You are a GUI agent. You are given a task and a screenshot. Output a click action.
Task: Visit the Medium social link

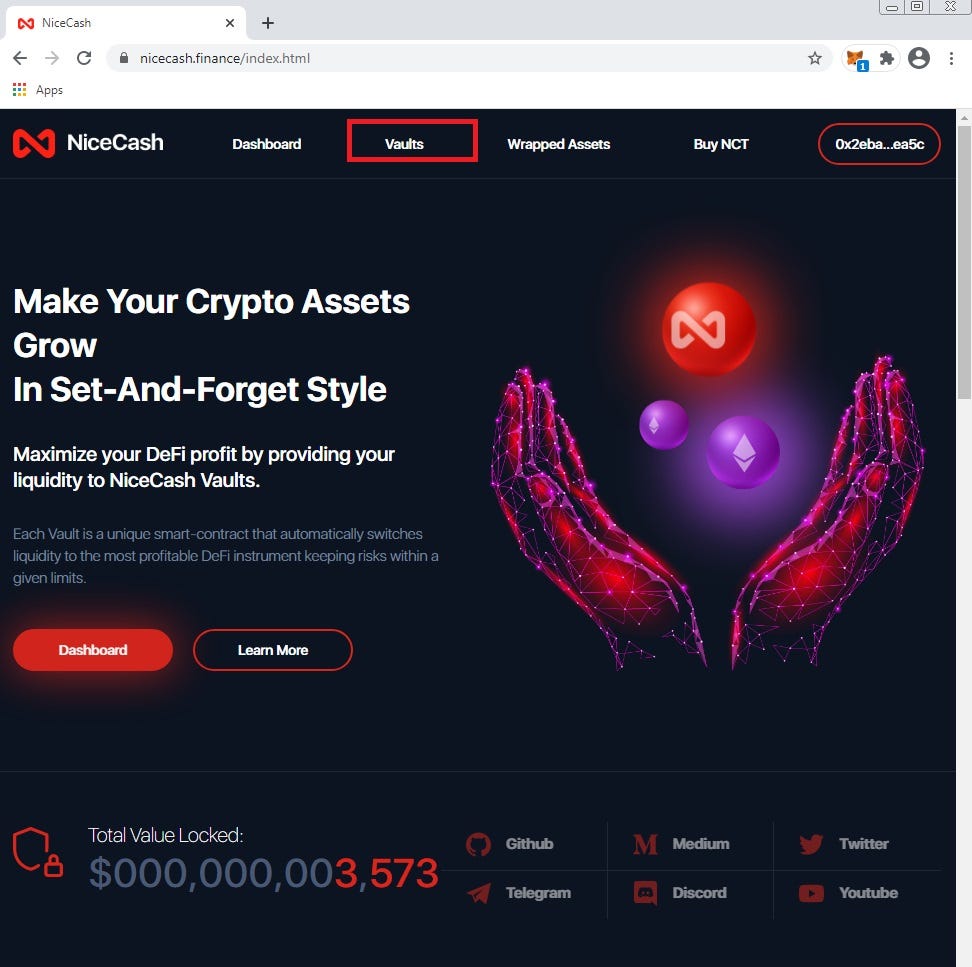pyautogui.click(x=681, y=844)
